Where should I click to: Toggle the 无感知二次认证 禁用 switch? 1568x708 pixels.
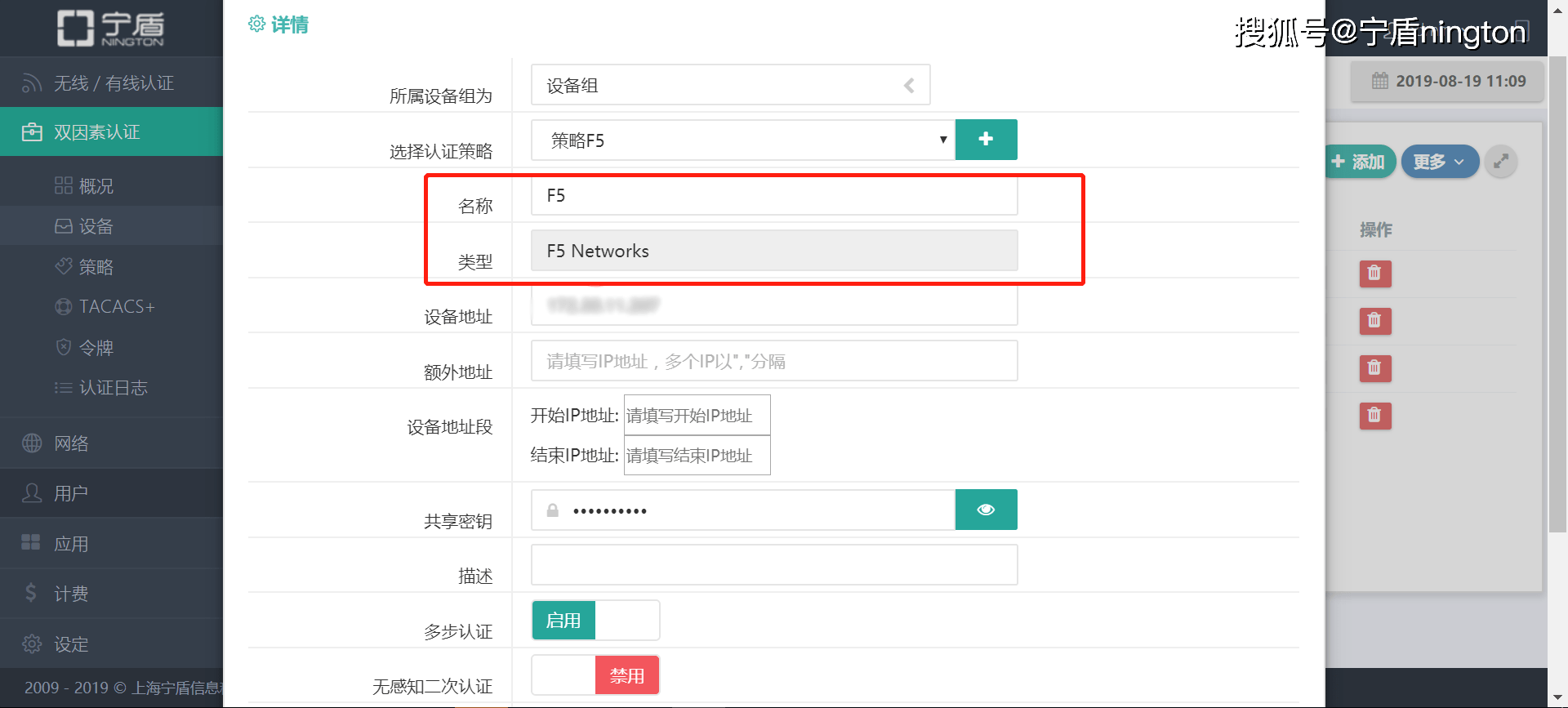click(x=595, y=675)
